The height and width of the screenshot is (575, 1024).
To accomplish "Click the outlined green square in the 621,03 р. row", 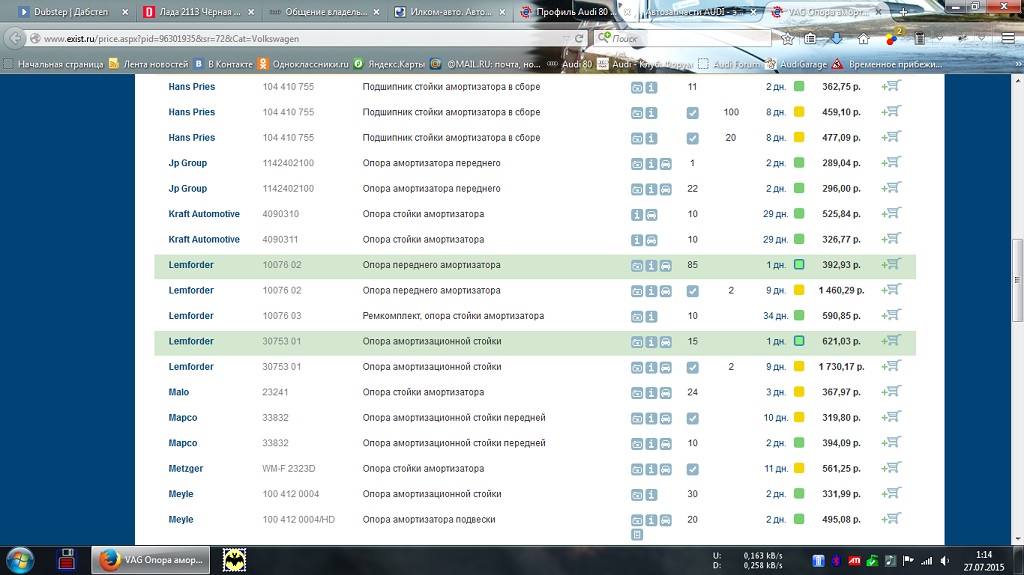I will click(x=799, y=341).
